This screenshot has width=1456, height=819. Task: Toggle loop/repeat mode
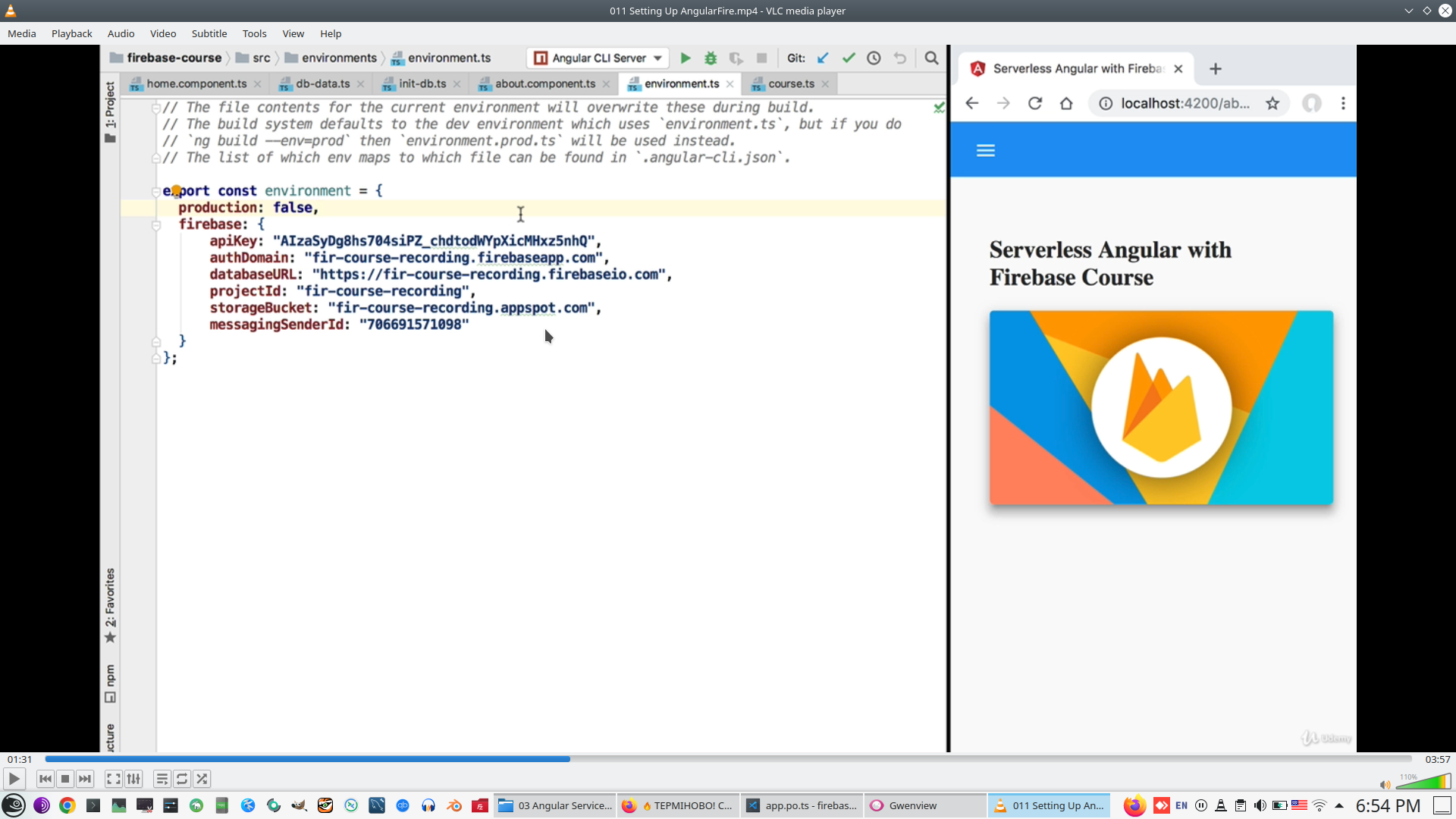tap(182, 779)
